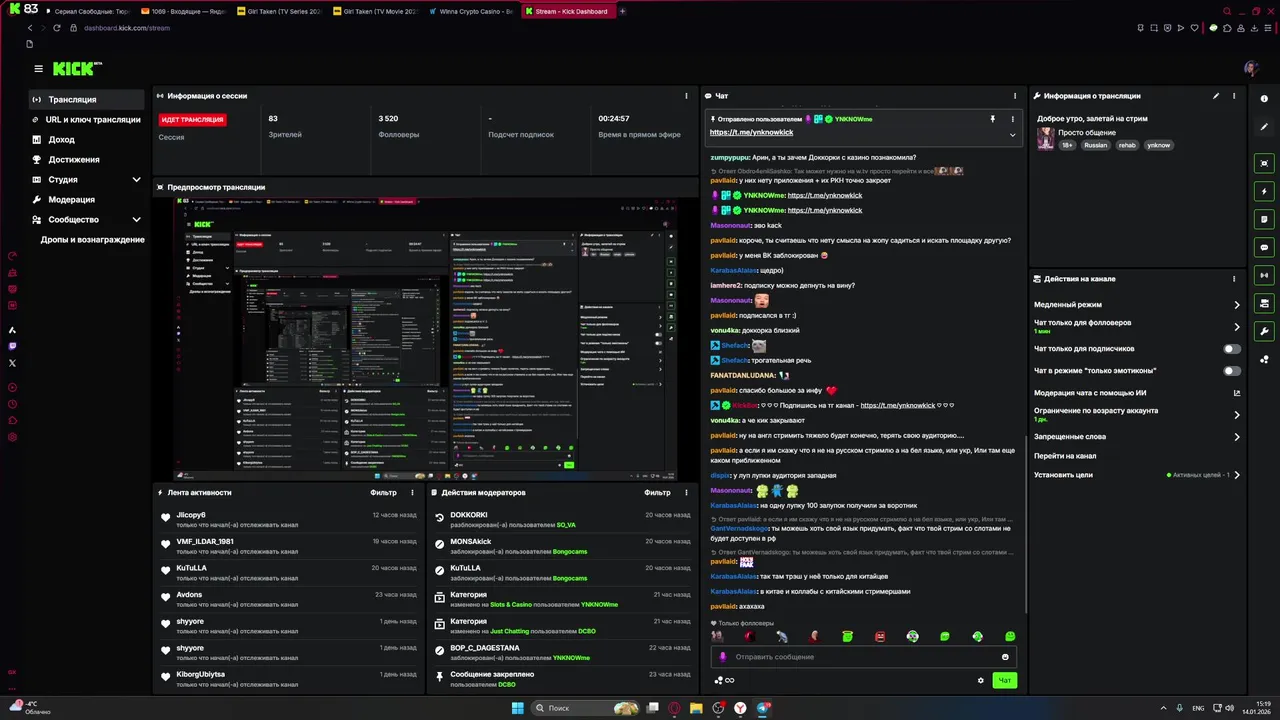Open emoji picker in message field
This screenshot has height=720, width=1280.
point(1005,657)
